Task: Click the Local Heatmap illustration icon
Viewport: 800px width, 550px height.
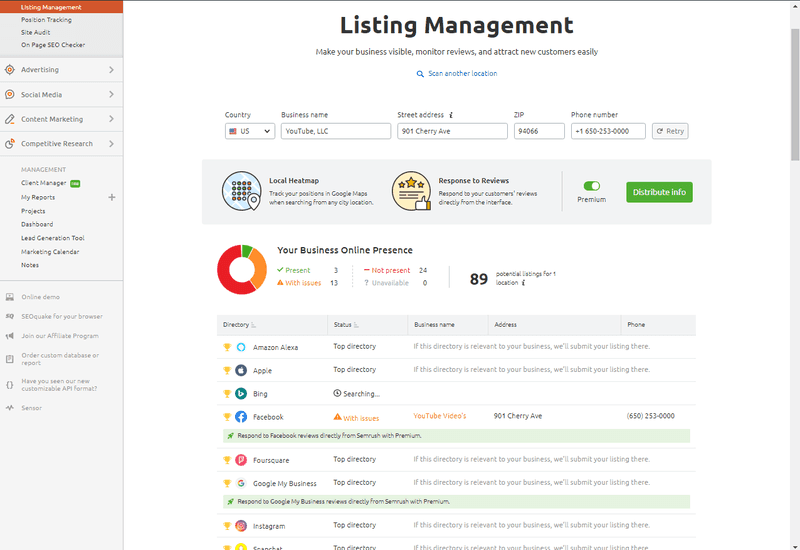Action: (x=242, y=191)
